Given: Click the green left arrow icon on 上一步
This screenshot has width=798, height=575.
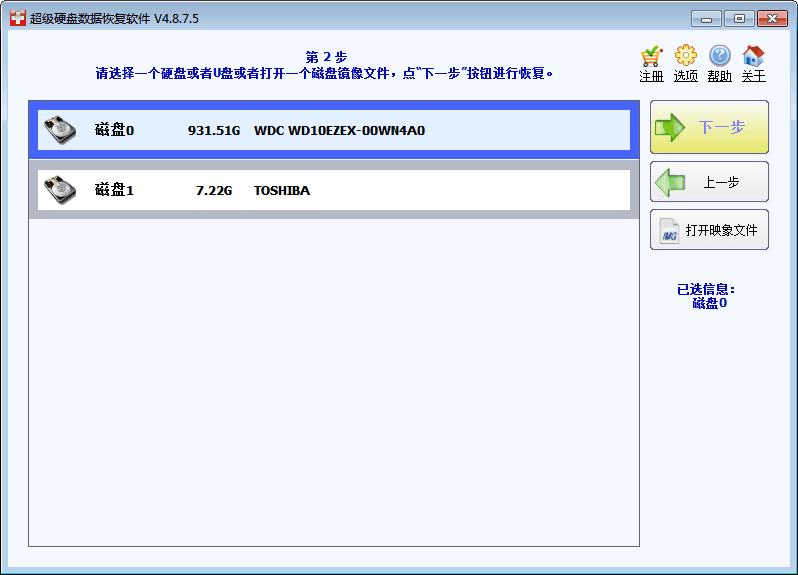Looking at the screenshot, I should pos(670,183).
